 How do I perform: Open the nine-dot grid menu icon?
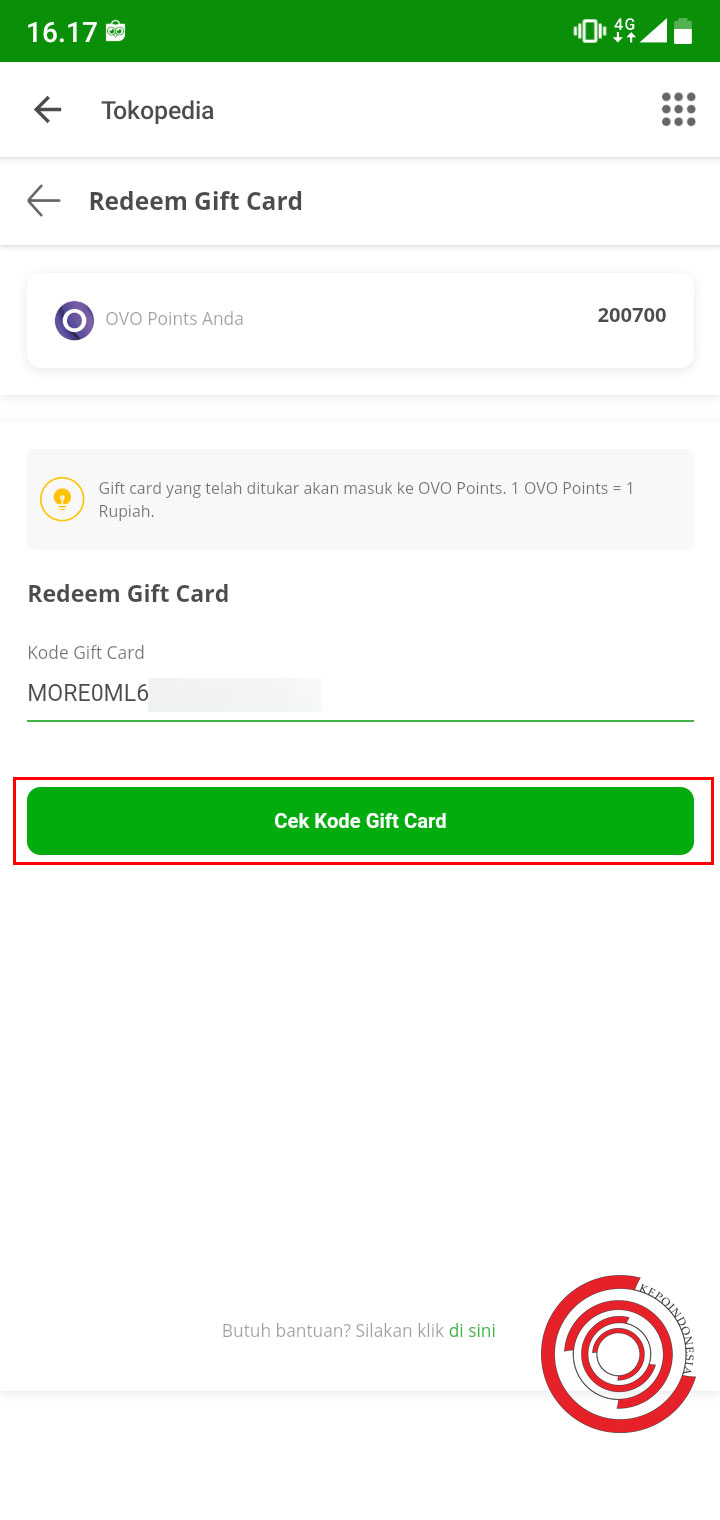678,109
